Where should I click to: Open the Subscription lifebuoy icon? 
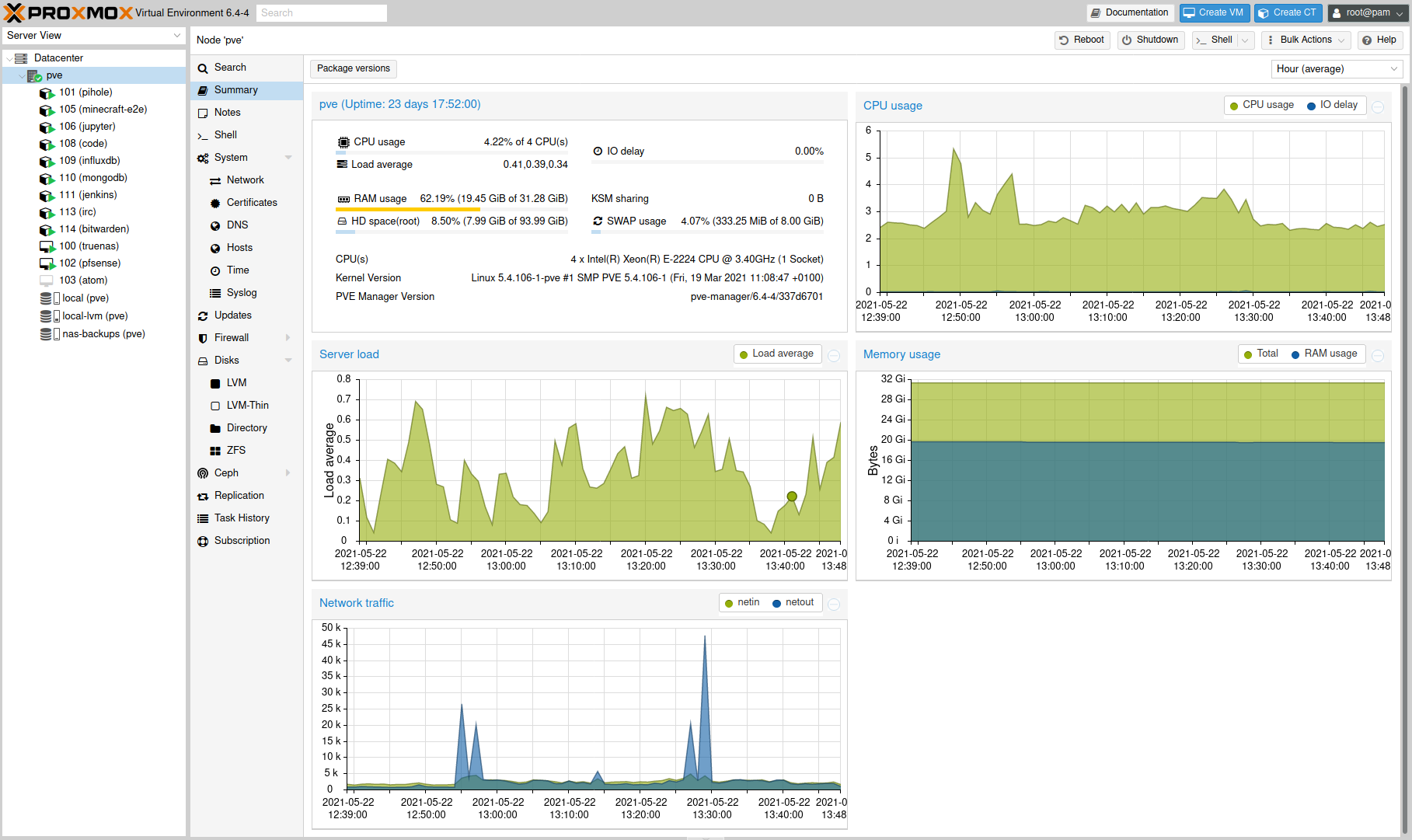click(203, 542)
